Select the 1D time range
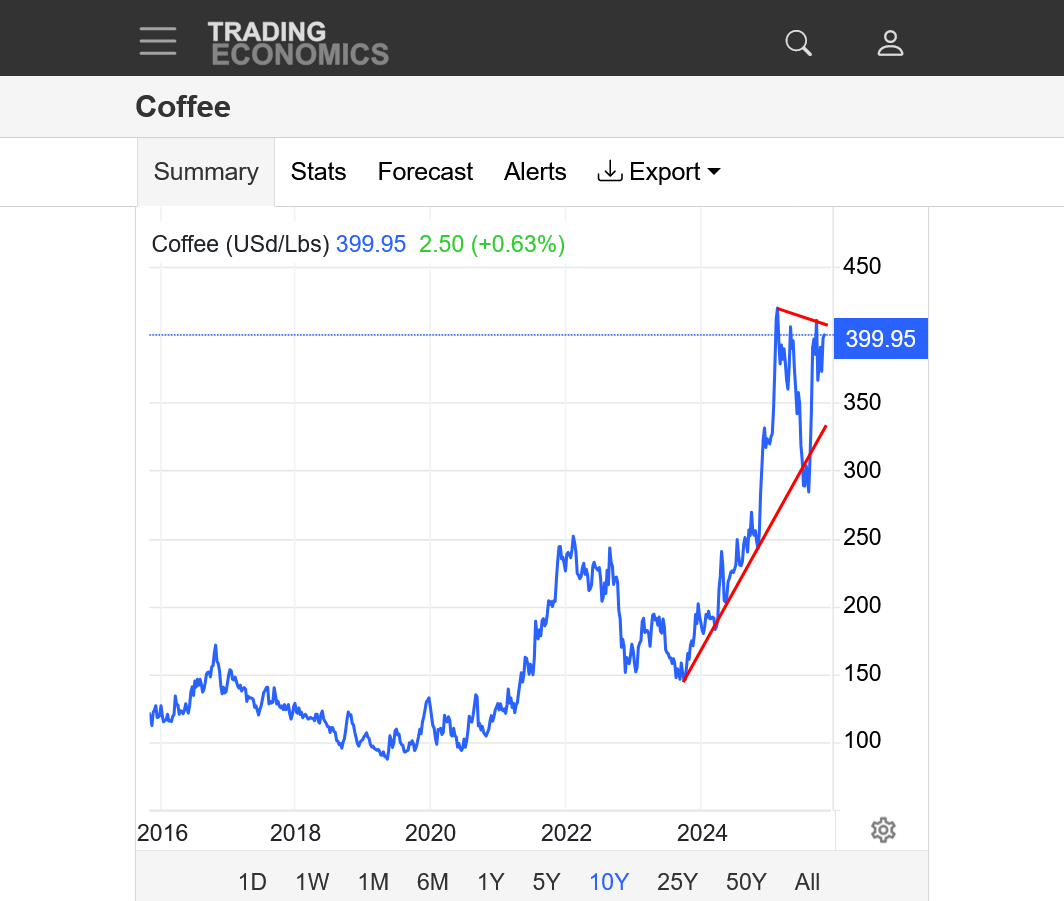The image size is (1064, 901). (x=252, y=882)
